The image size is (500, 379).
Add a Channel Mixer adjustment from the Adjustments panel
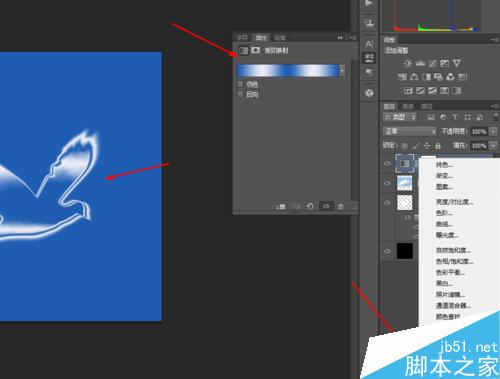pos(450,77)
